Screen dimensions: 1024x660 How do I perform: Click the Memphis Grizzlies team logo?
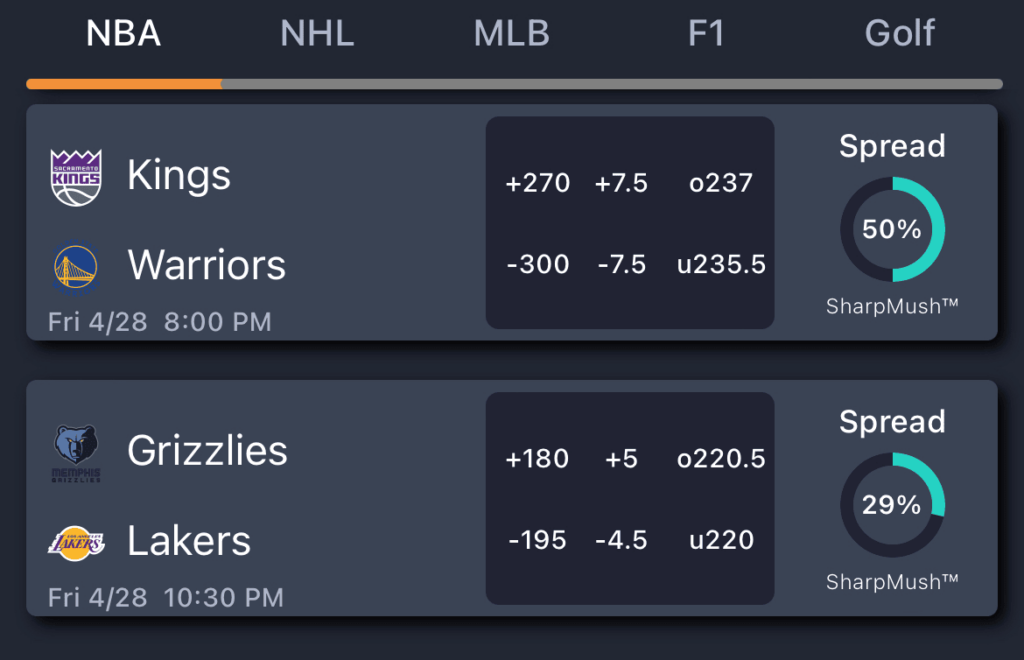[77, 451]
